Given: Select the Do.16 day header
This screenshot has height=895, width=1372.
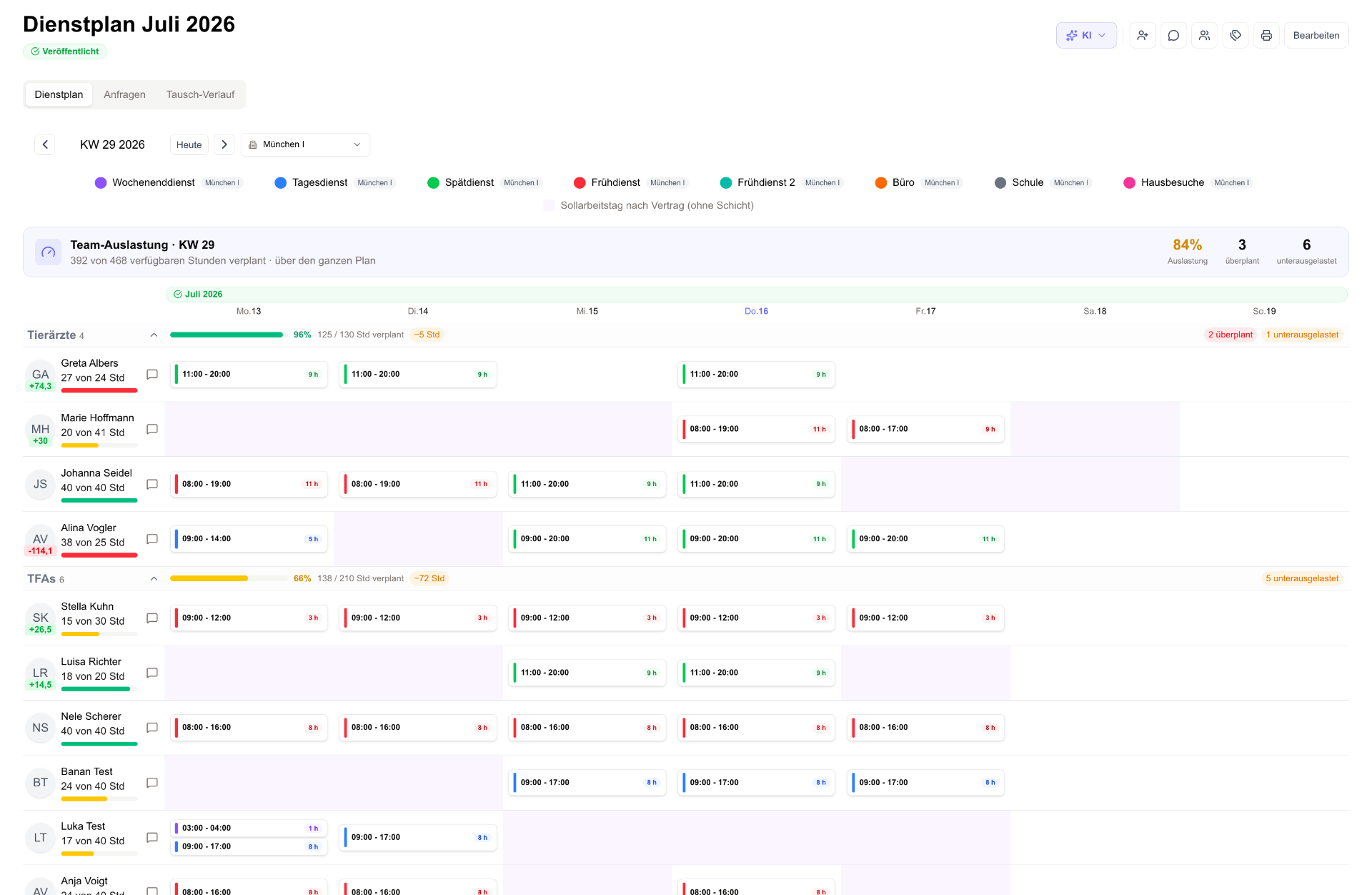Looking at the screenshot, I should click(756, 312).
